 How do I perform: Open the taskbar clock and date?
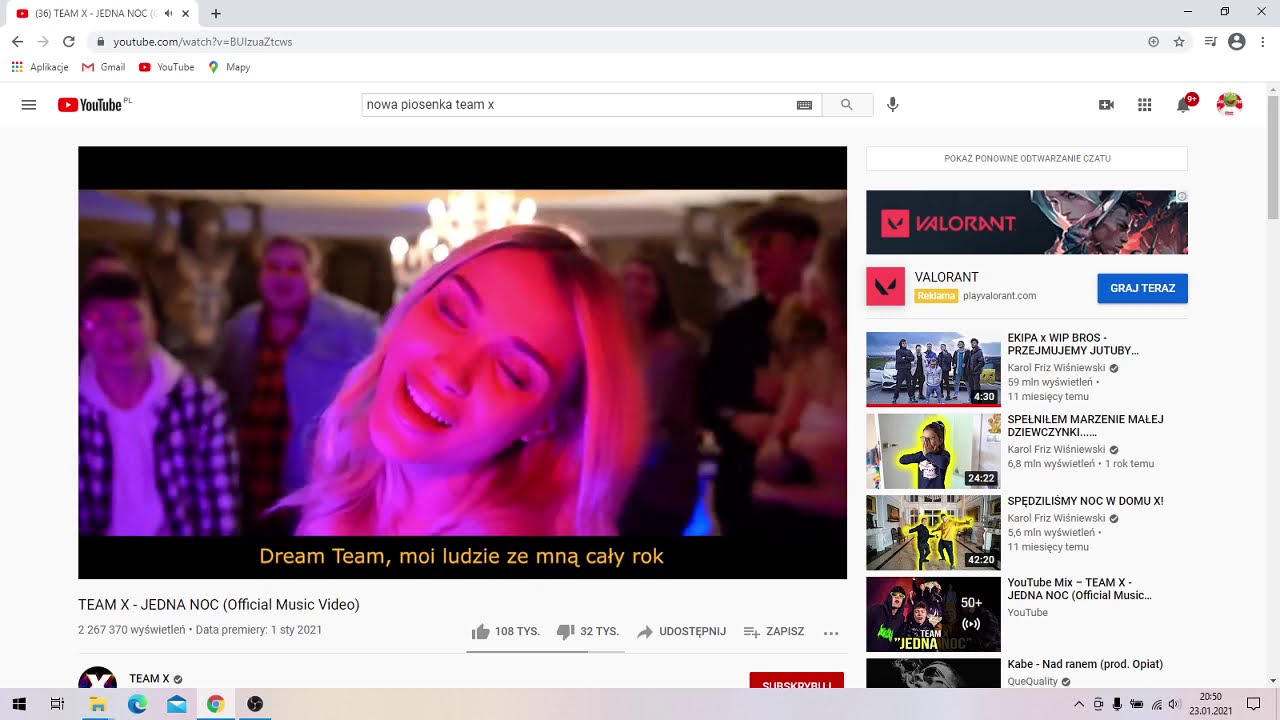pos(1210,704)
